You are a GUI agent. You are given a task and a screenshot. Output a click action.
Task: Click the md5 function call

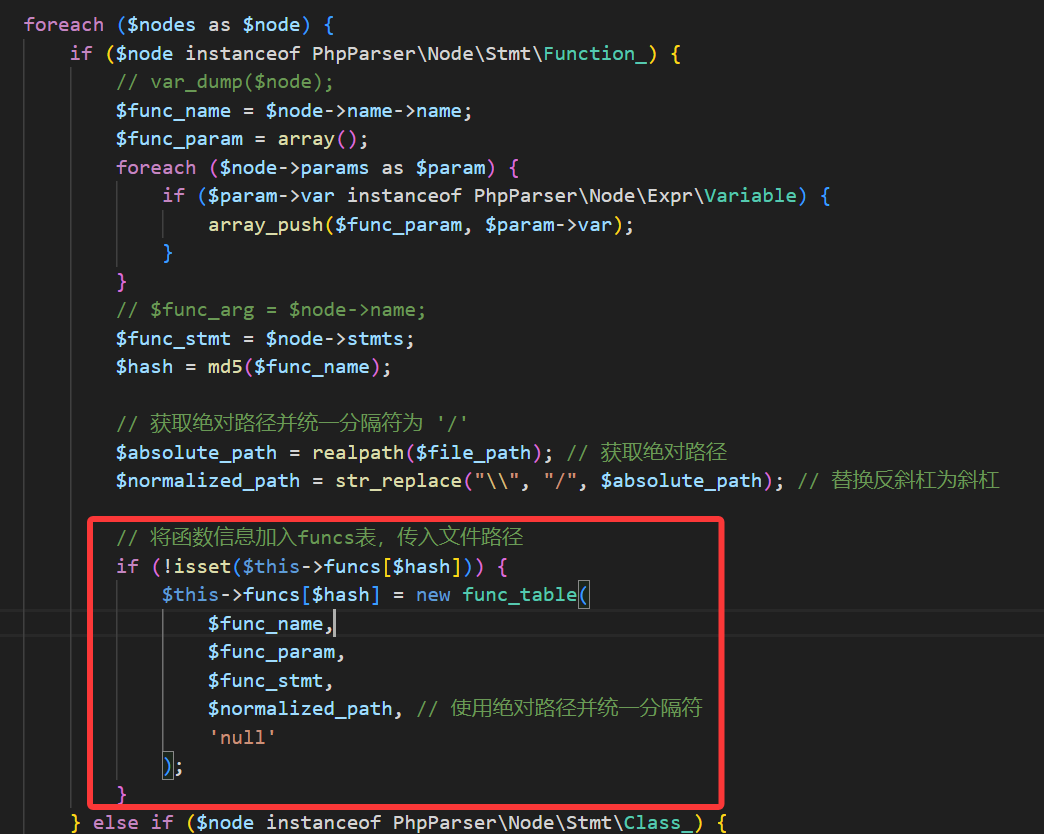[x=225, y=367]
